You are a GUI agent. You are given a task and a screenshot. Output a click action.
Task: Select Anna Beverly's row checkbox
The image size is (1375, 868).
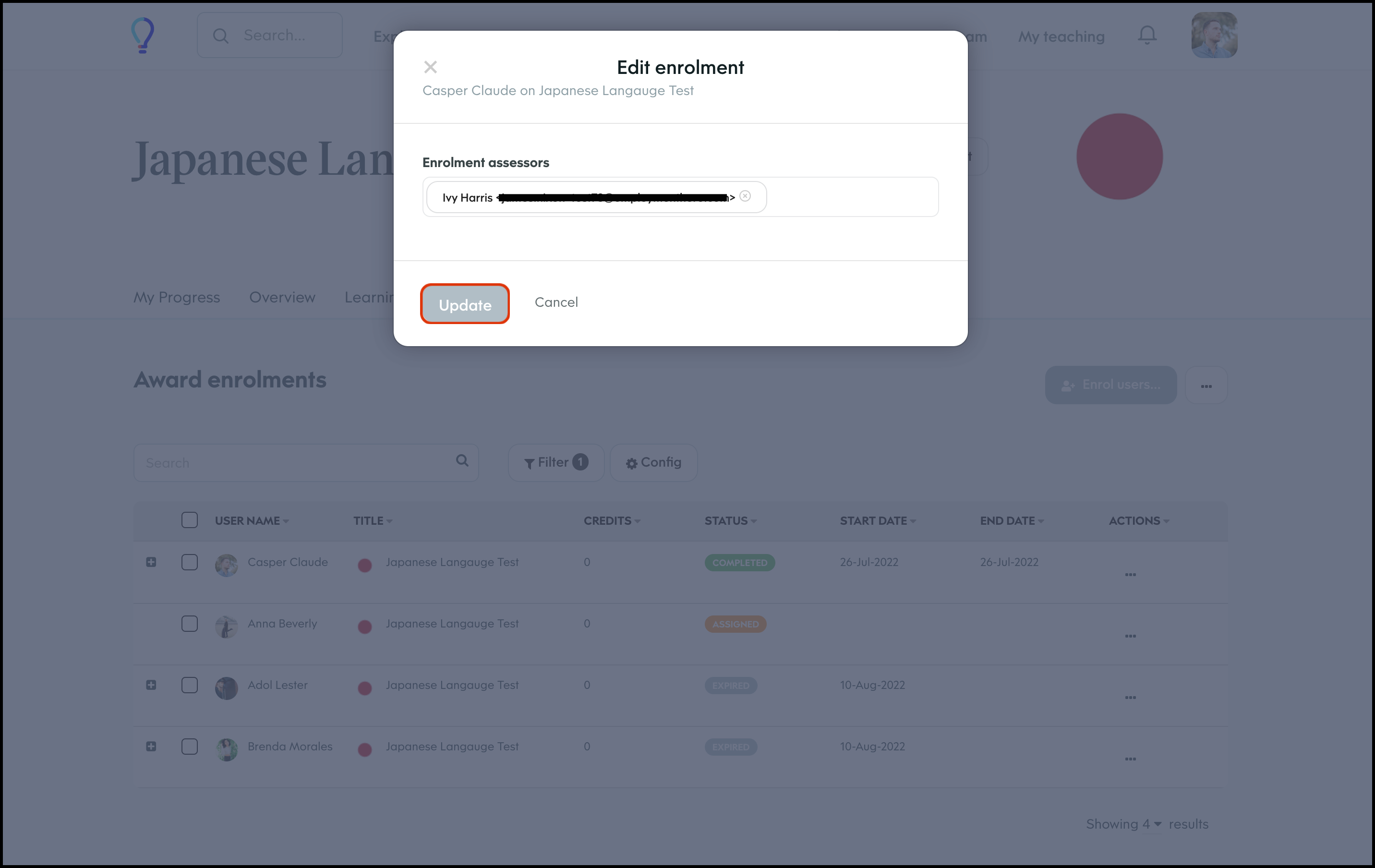190,624
